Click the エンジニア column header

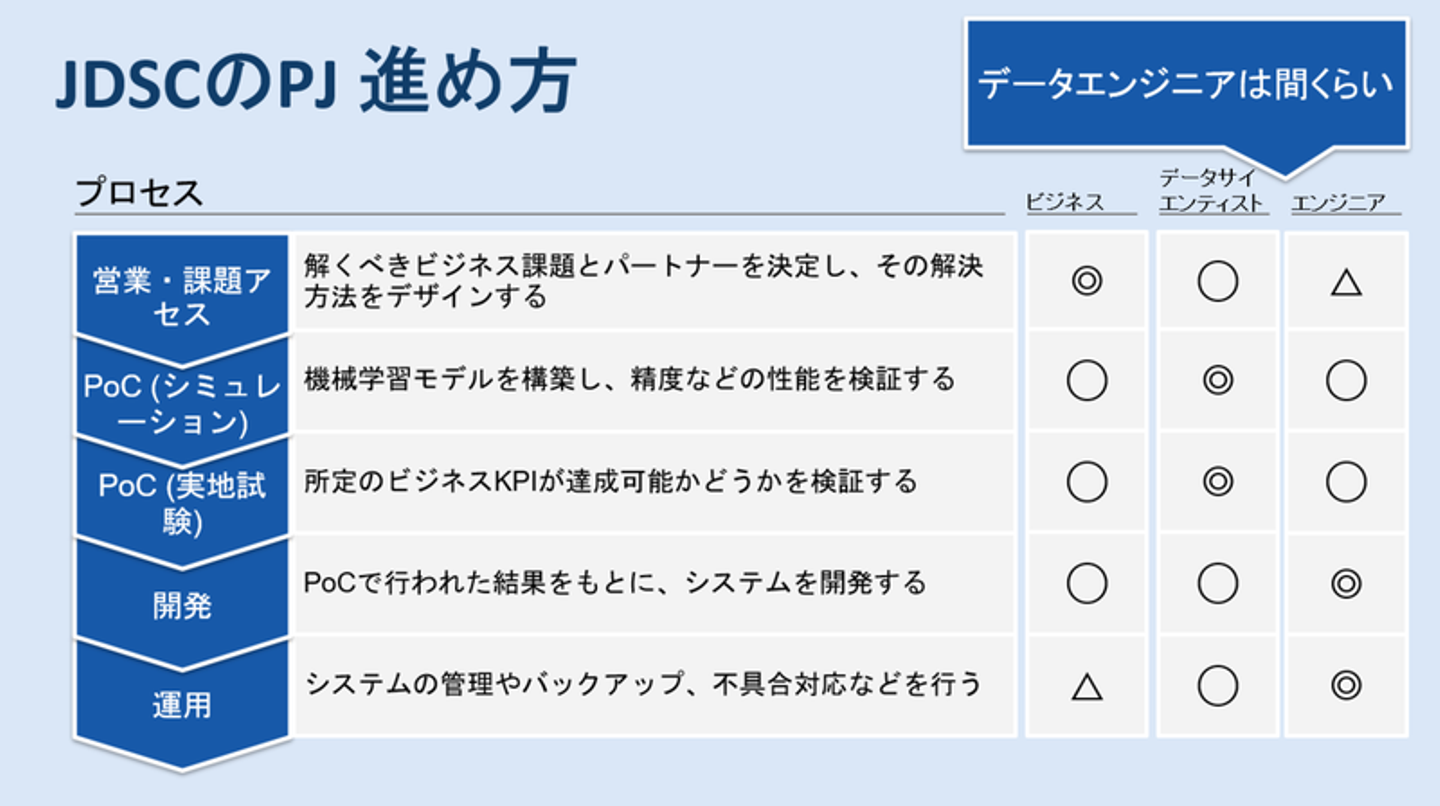1338,203
